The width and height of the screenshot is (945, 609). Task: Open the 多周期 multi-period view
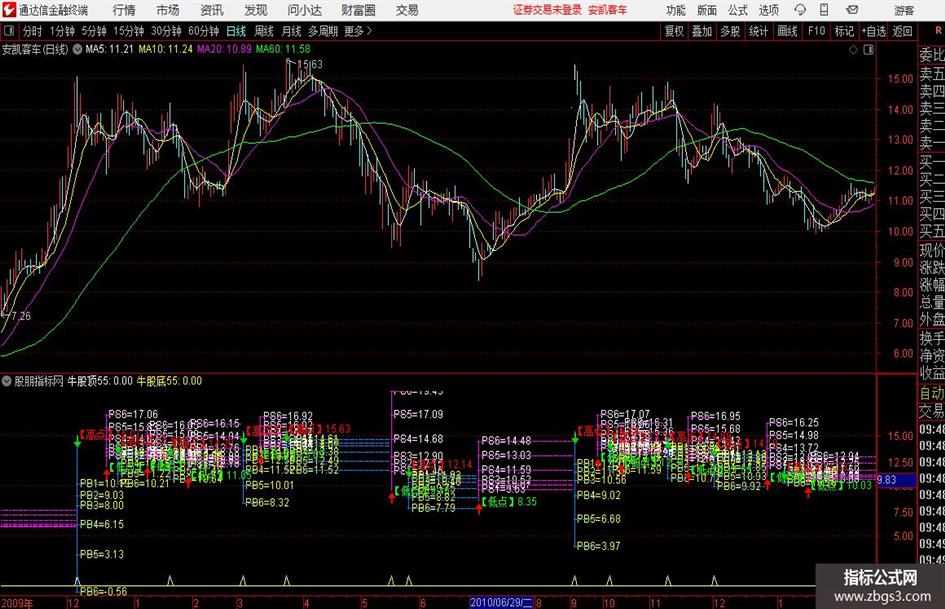tap(323, 31)
